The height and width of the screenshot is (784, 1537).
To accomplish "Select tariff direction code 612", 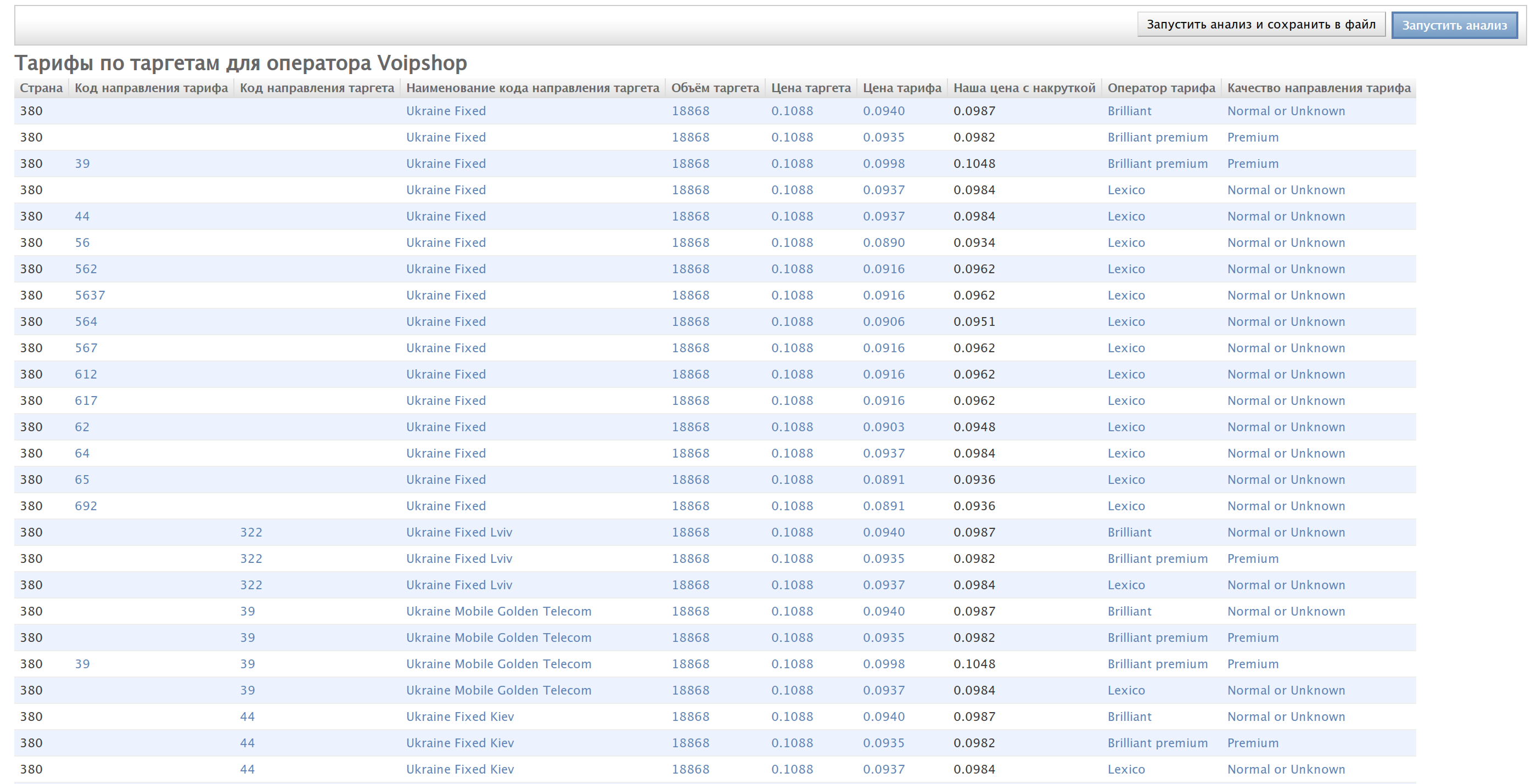I will click(86, 374).
